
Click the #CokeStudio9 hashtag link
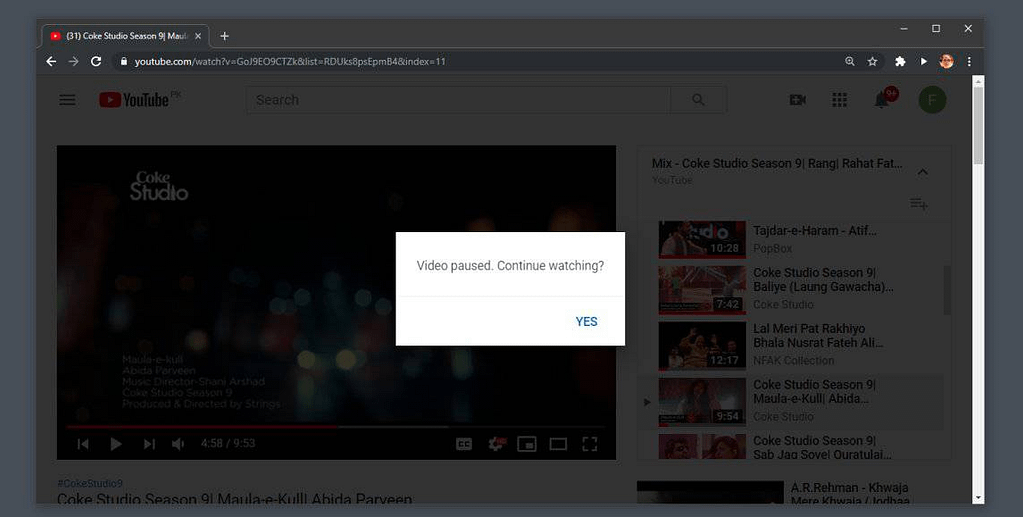90,483
